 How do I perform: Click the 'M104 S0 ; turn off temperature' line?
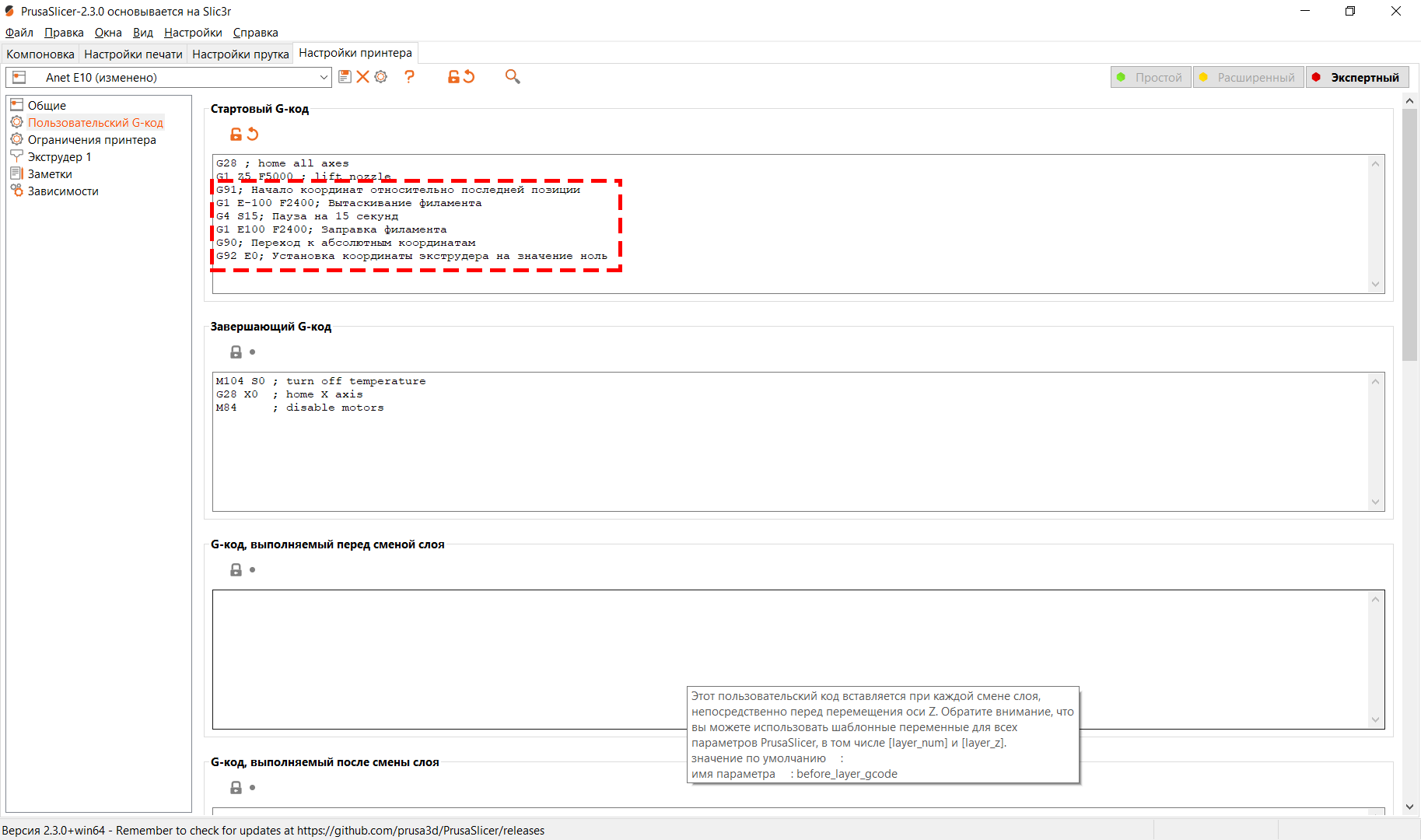click(x=320, y=381)
